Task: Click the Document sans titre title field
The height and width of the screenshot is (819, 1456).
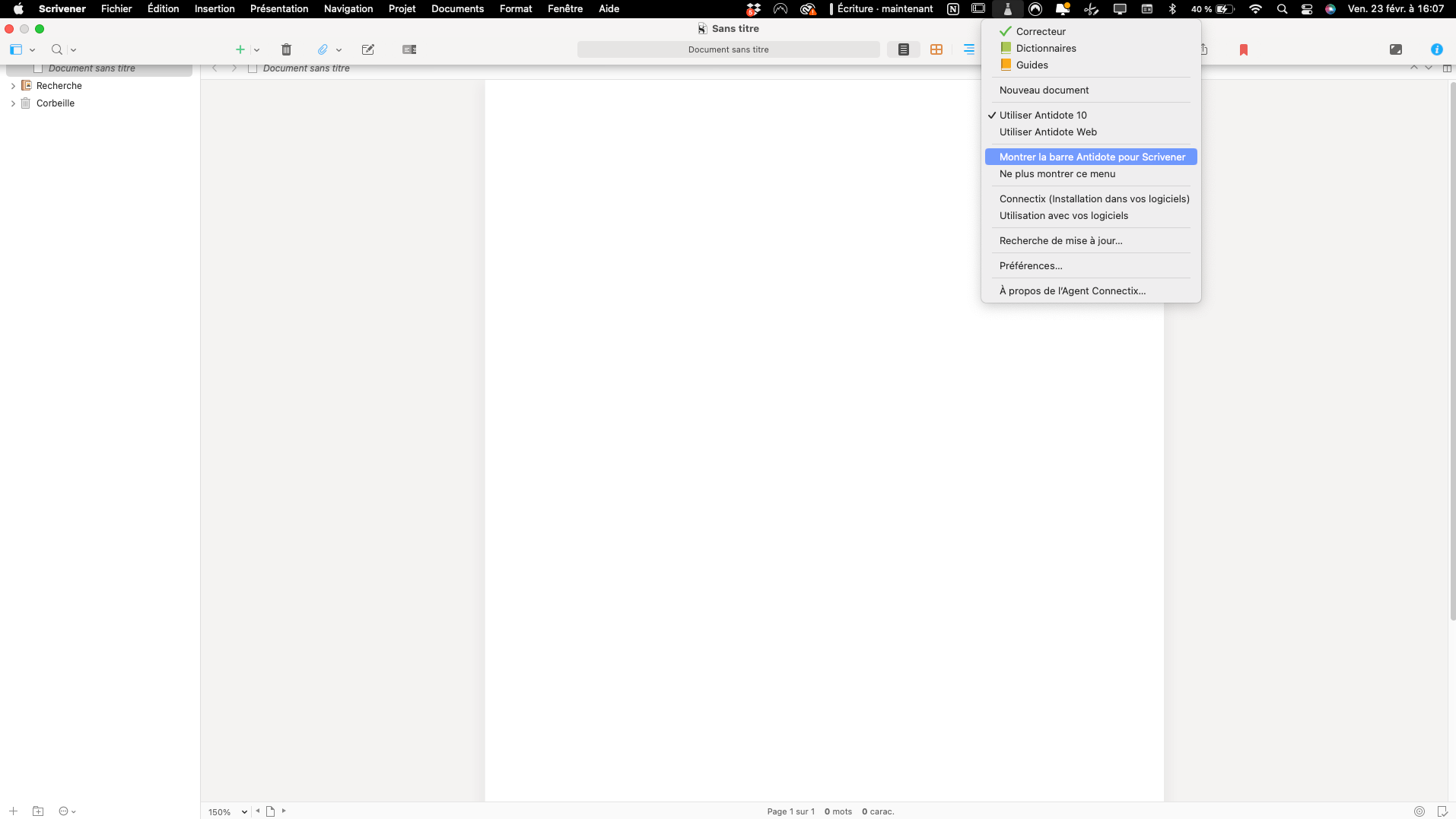Action: click(x=728, y=49)
